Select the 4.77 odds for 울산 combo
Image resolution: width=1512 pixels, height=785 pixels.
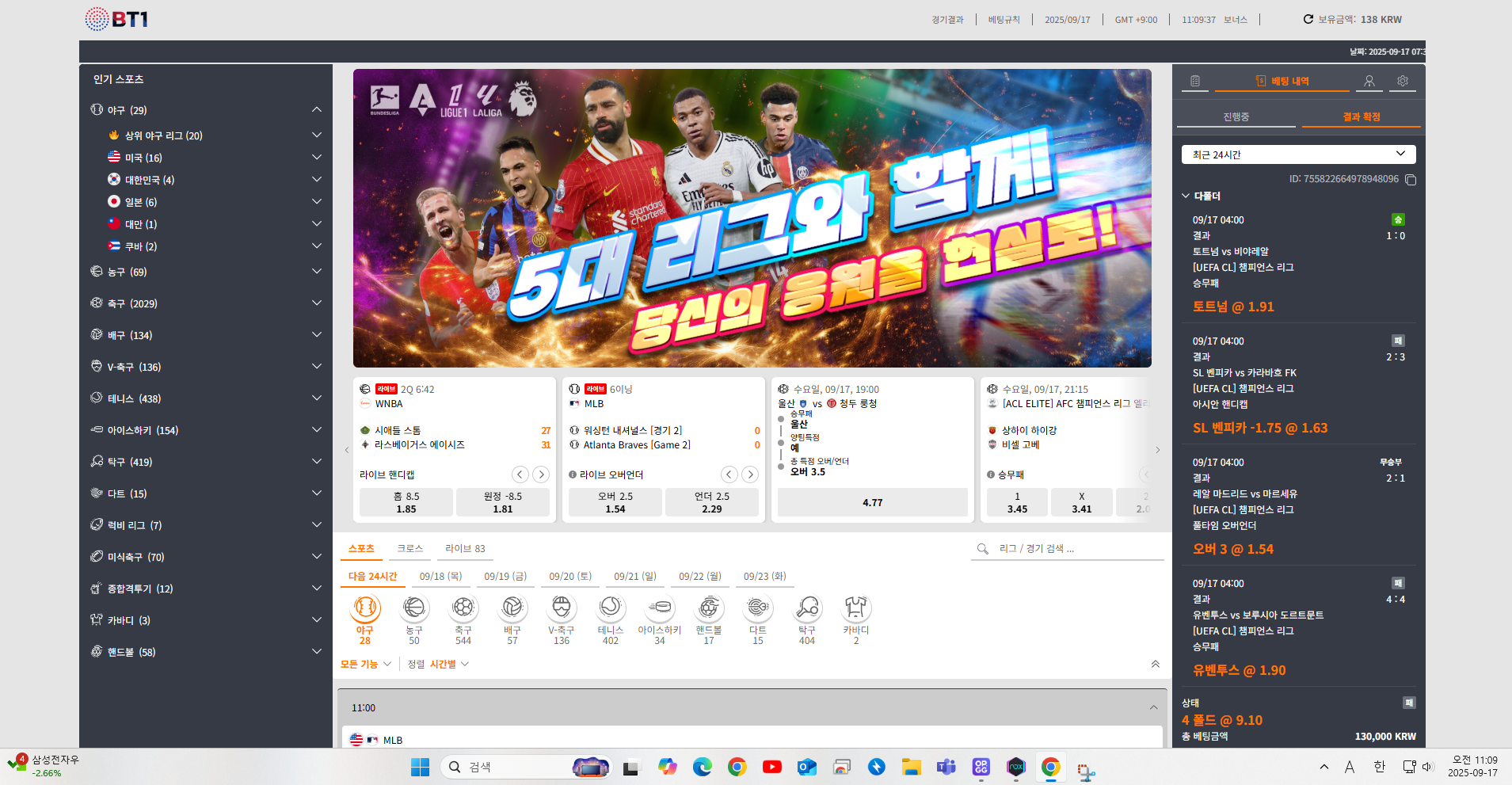pos(873,502)
